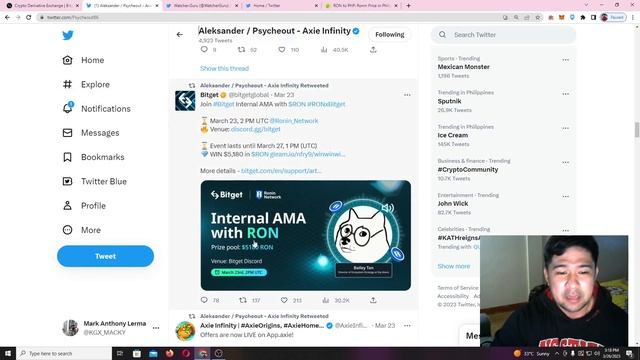This screenshot has width=640, height=360.
Task: Open Bitget tweet options menu
Action: pos(407,95)
